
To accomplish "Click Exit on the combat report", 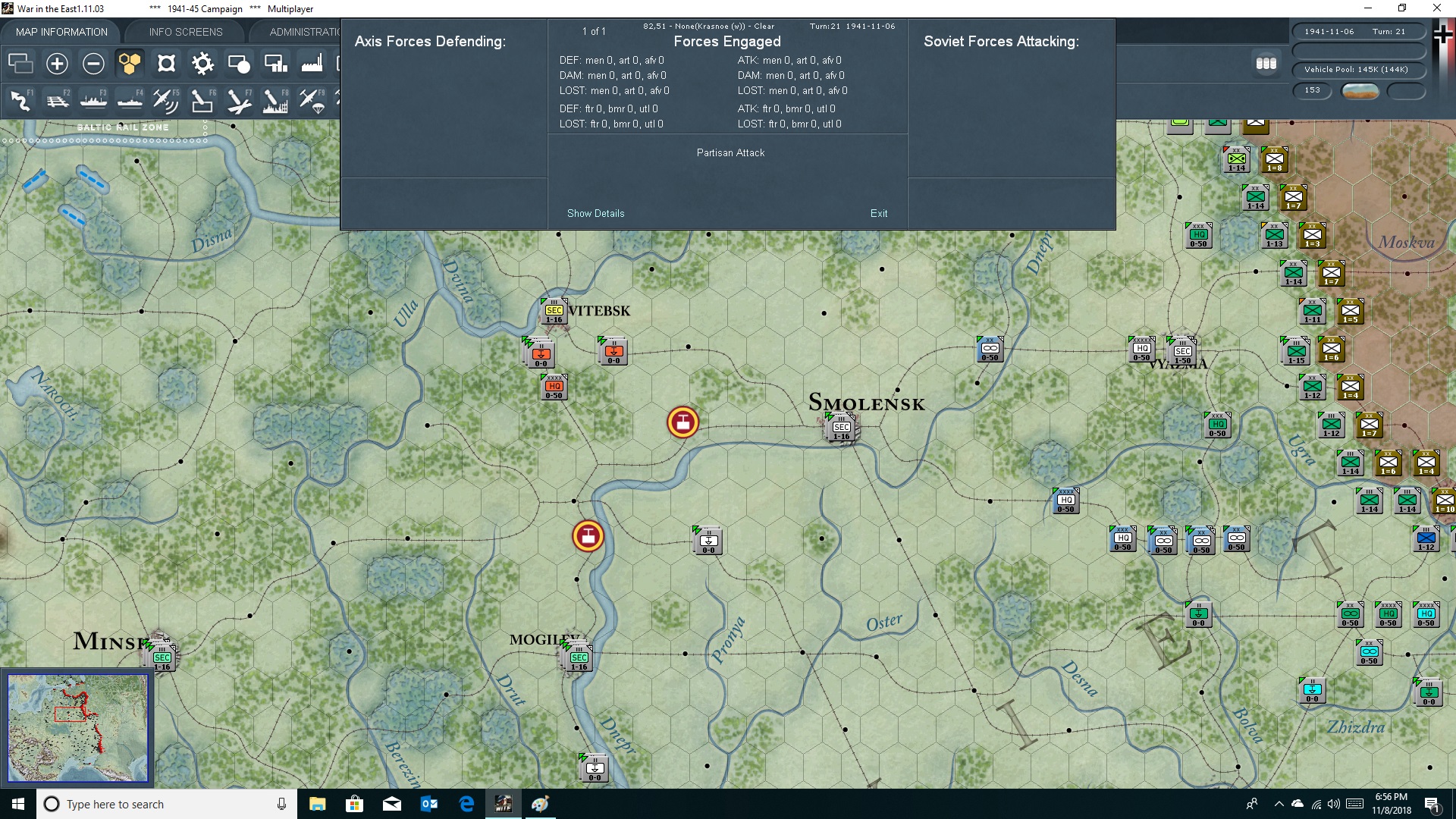I will [x=878, y=213].
